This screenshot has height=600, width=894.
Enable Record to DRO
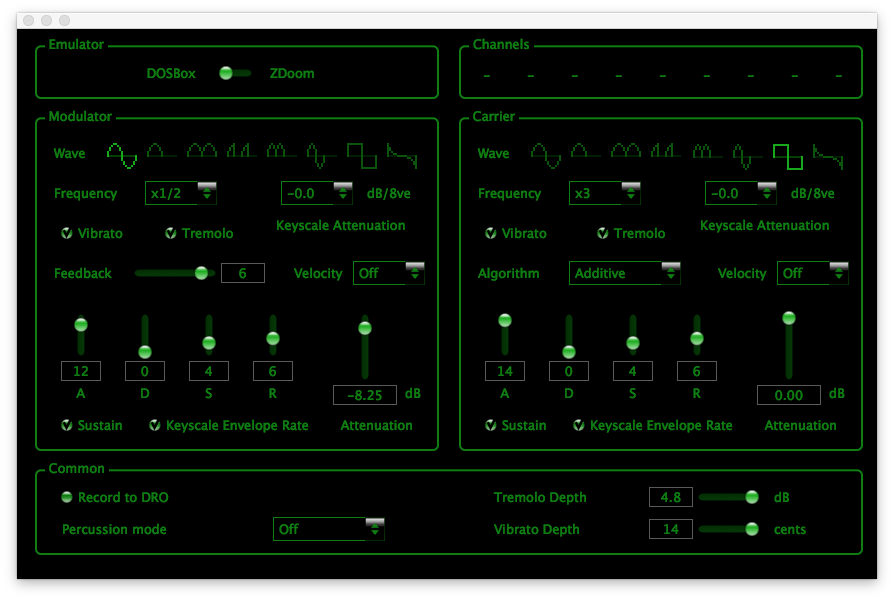pyautogui.click(x=67, y=497)
